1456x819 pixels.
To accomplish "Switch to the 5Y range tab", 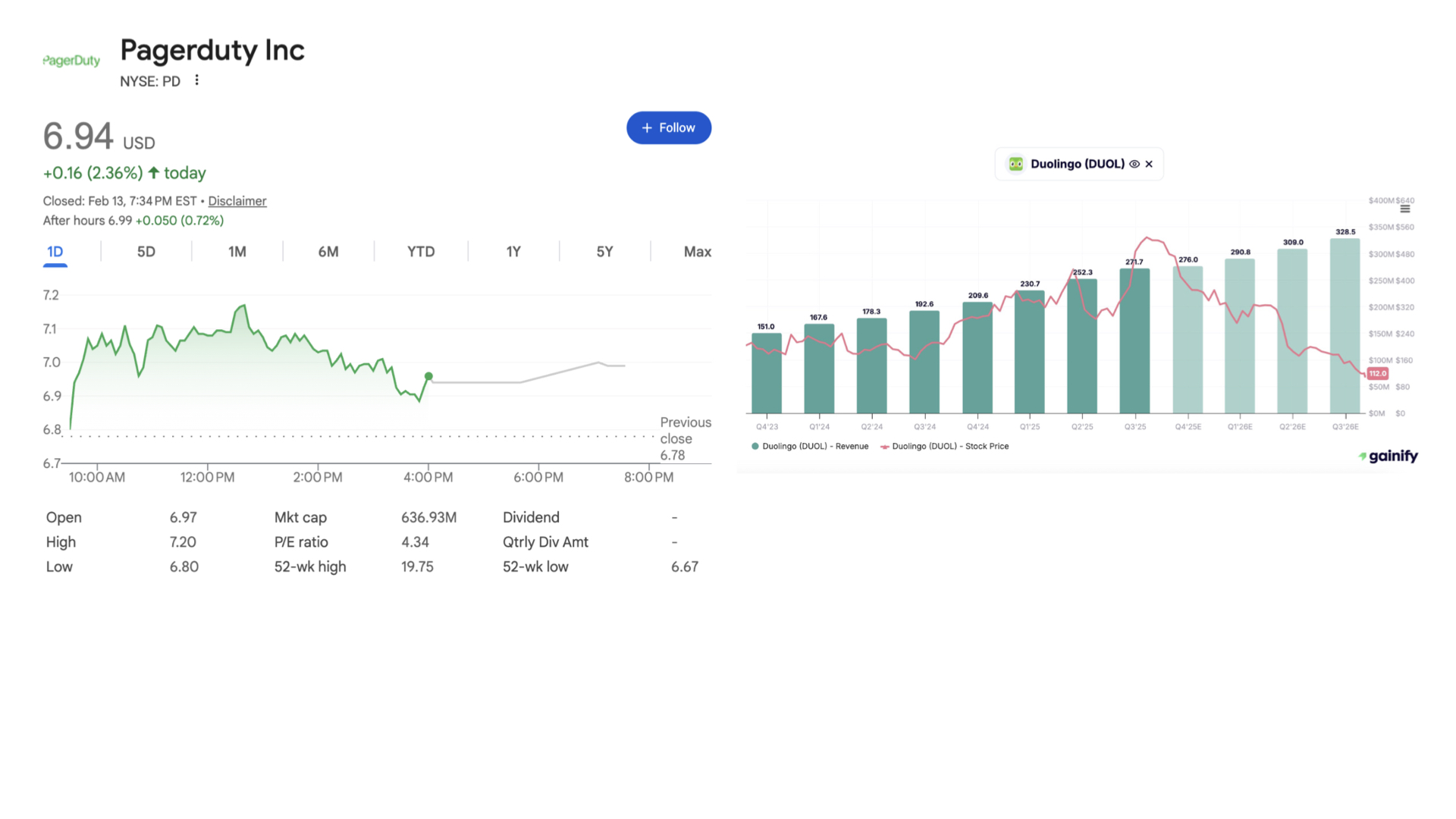I will [x=604, y=252].
